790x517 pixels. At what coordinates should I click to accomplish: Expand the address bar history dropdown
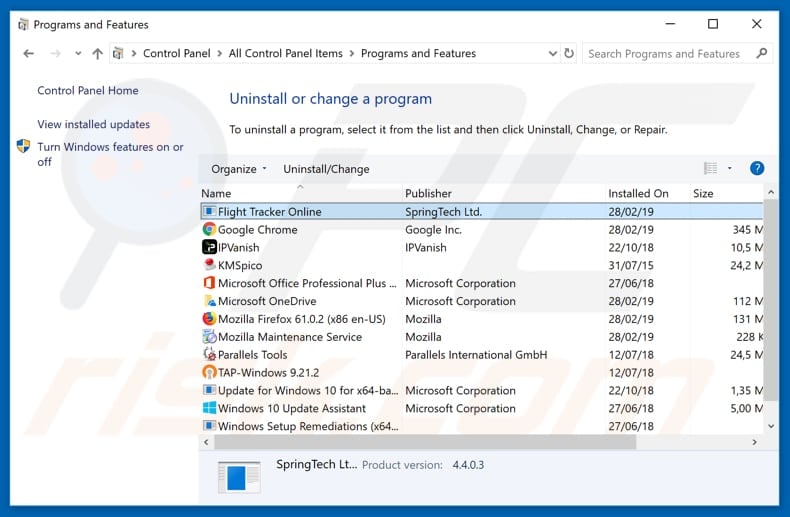[x=553, y=53]
